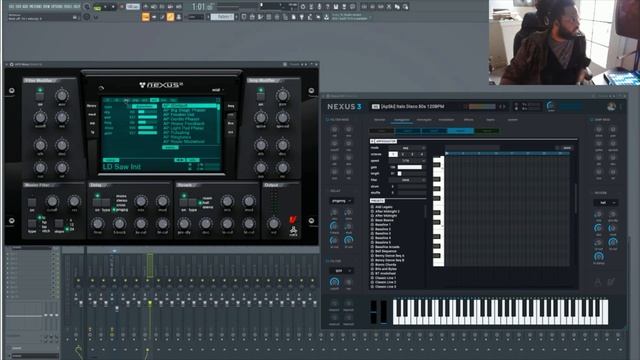640x360 pixels.
Task: Open arpeggiator filter dropdown
Action: tap(407, 180)
